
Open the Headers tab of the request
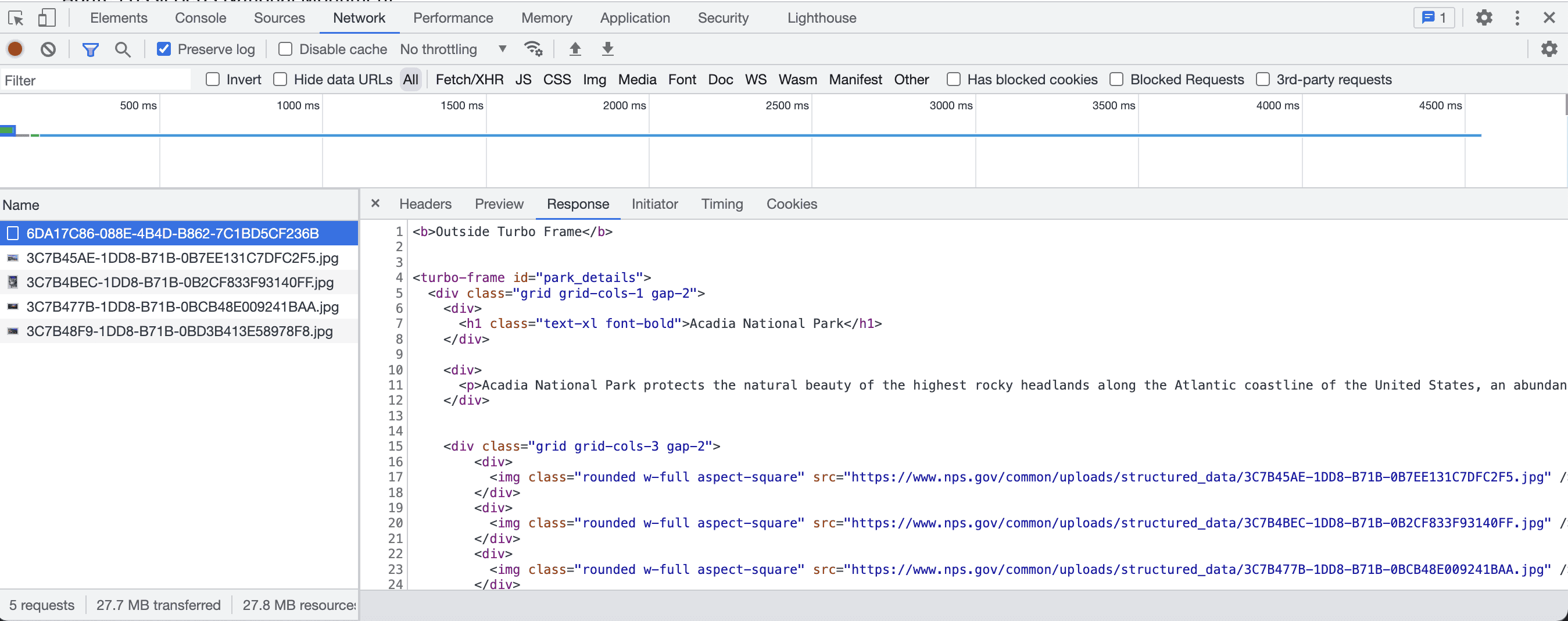pyautogui.click(x=425, y=204)
